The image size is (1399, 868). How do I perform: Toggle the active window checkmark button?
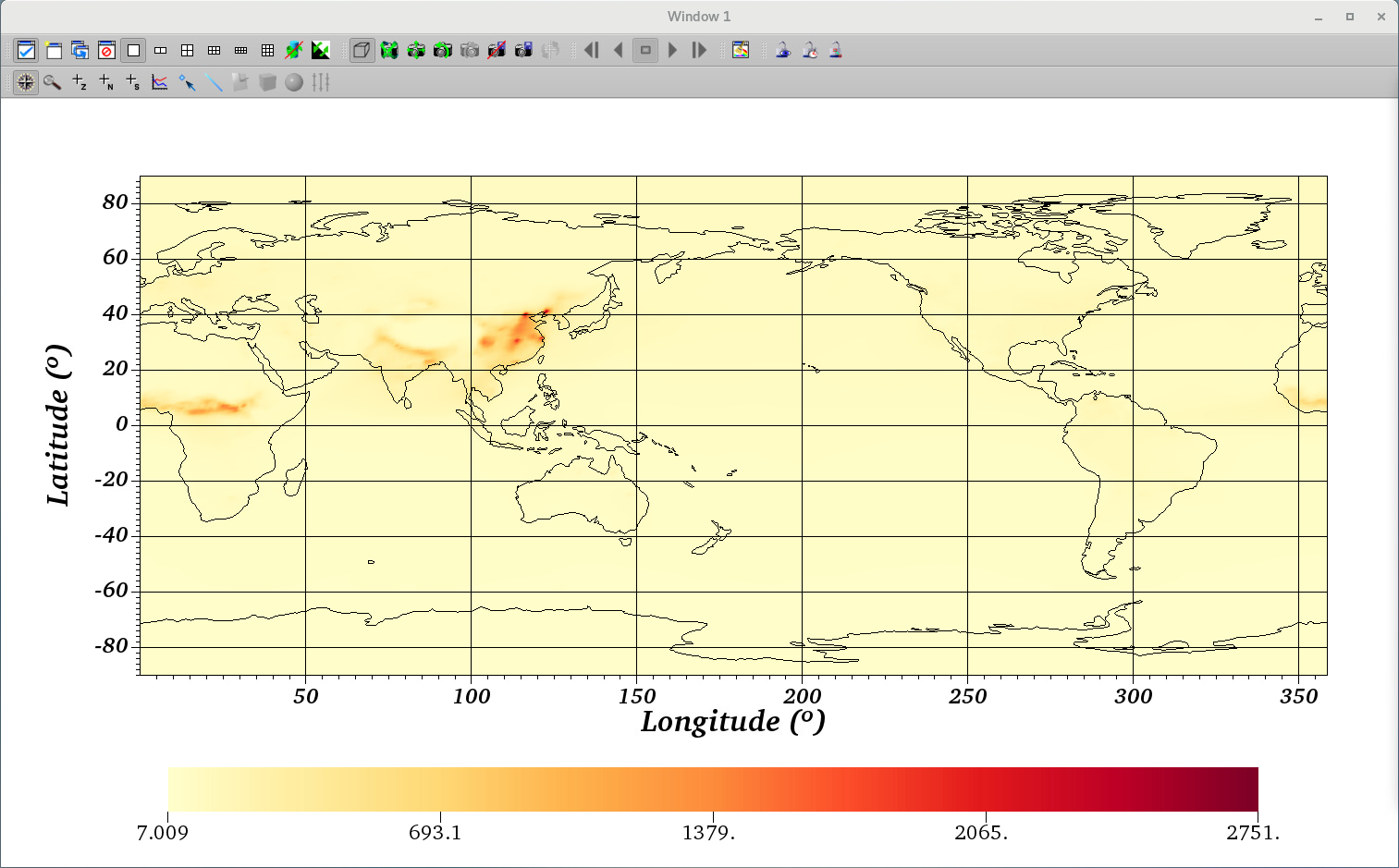[x=26, y=50]
